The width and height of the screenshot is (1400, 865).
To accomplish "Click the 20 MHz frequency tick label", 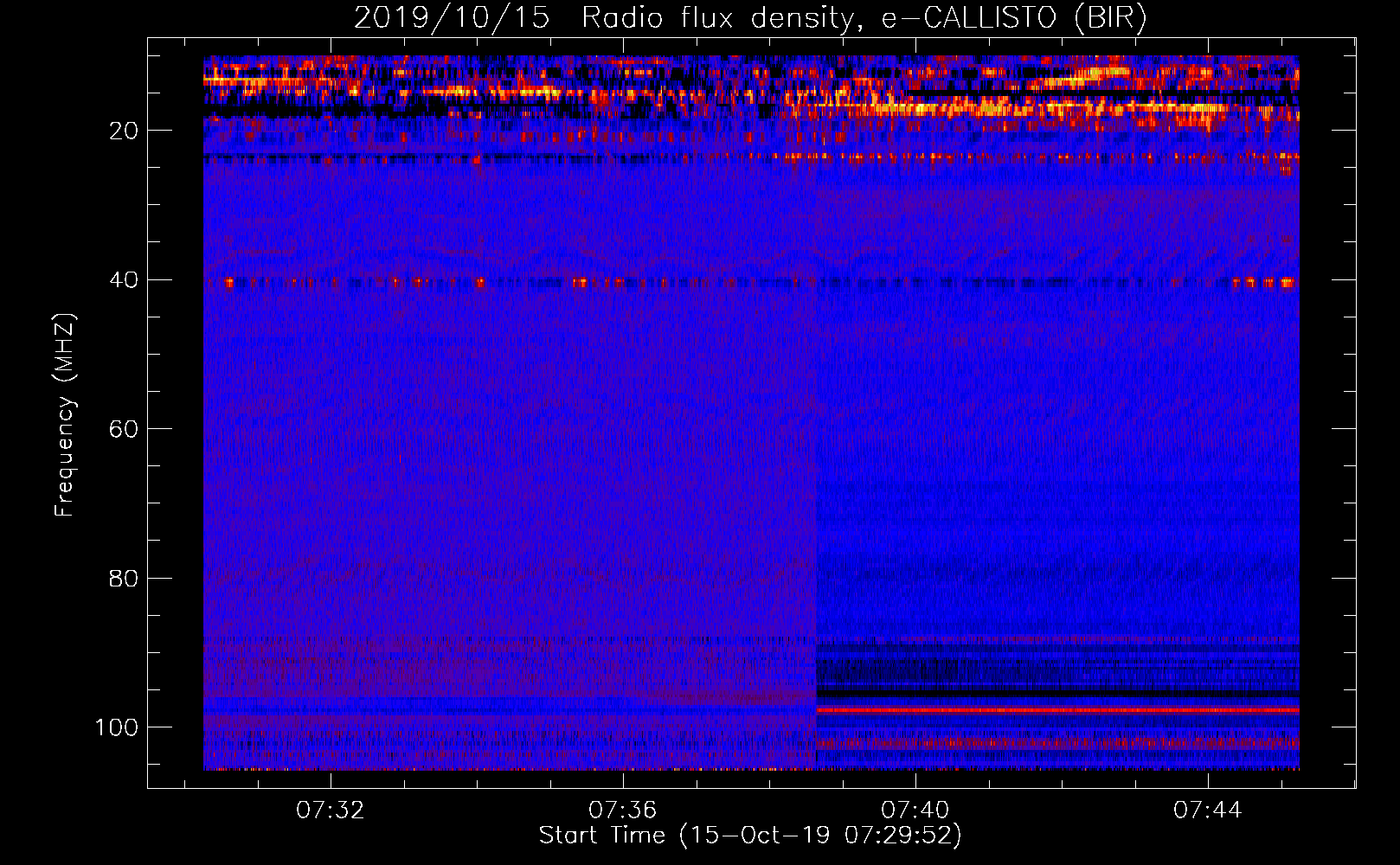I will [x=124, y=131].
